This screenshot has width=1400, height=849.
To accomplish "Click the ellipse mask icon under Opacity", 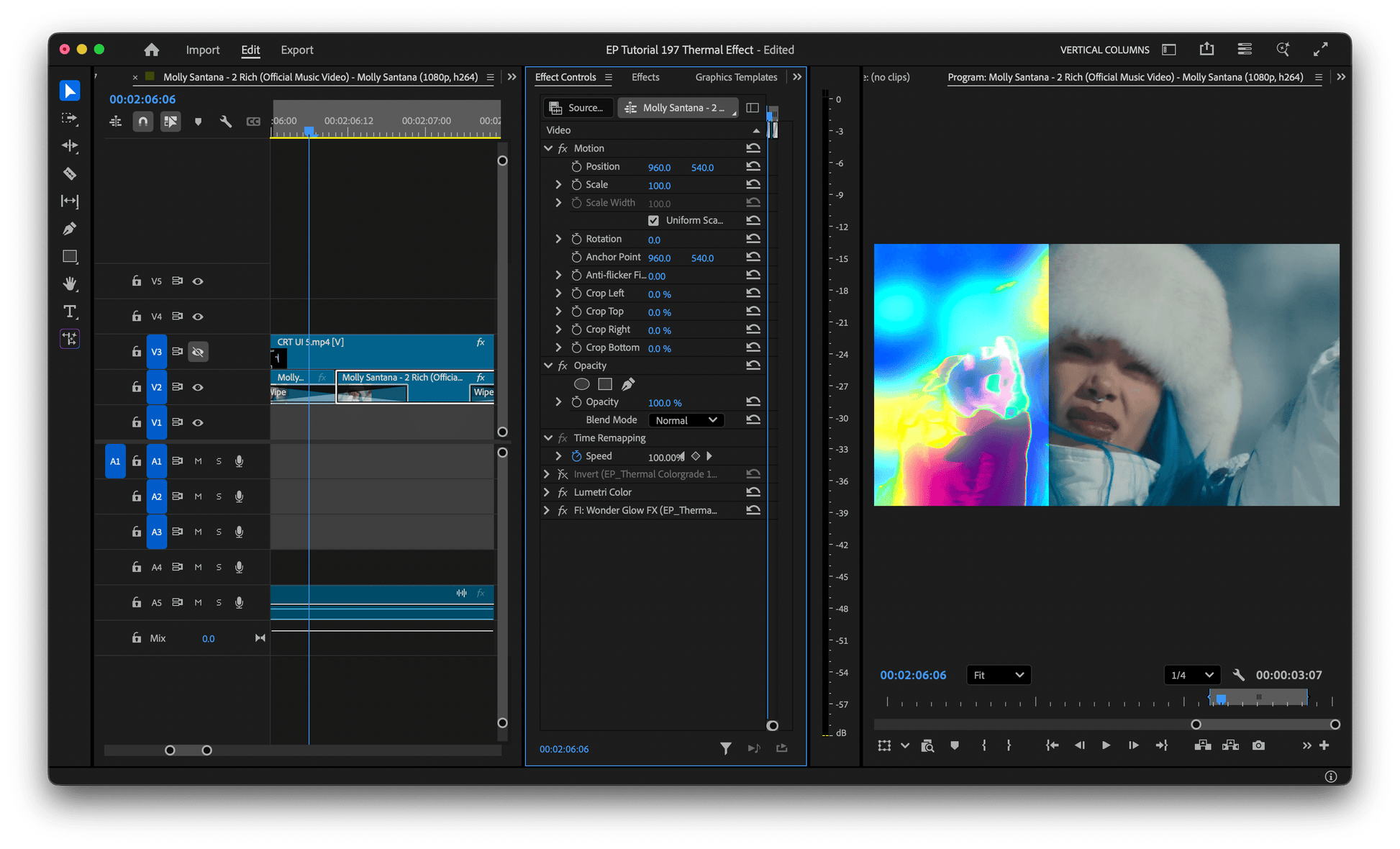I will click(581, 384).
